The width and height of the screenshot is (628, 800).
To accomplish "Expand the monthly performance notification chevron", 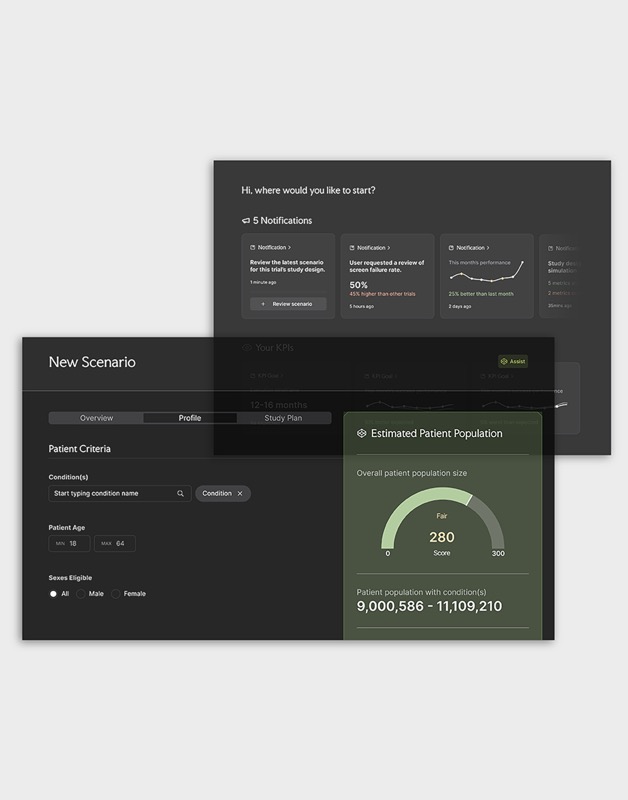I will point(488,247).
